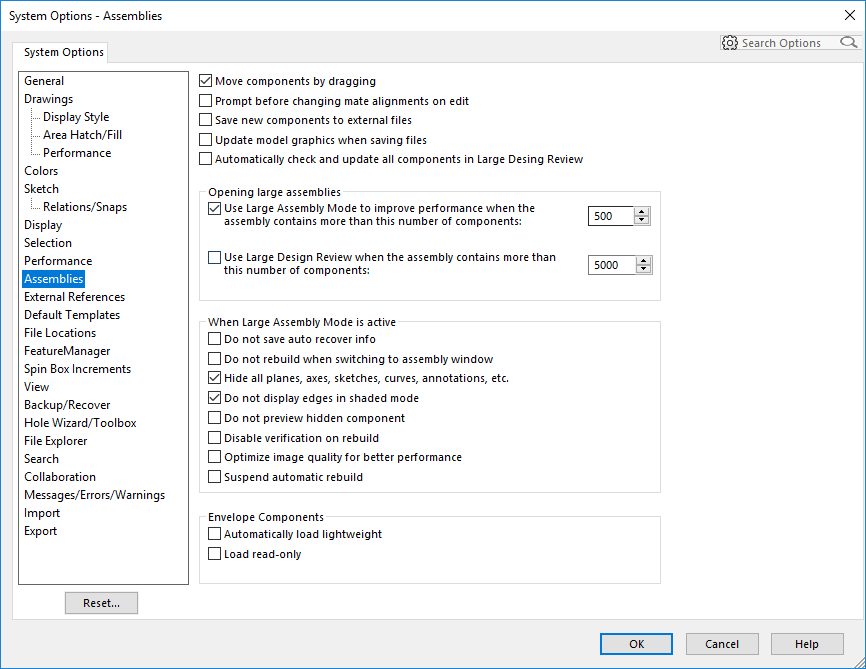Viewport: 866px width, 669px height.
Task: Increase Large Assembly Mode component count spinner
Action: (641, 212)
